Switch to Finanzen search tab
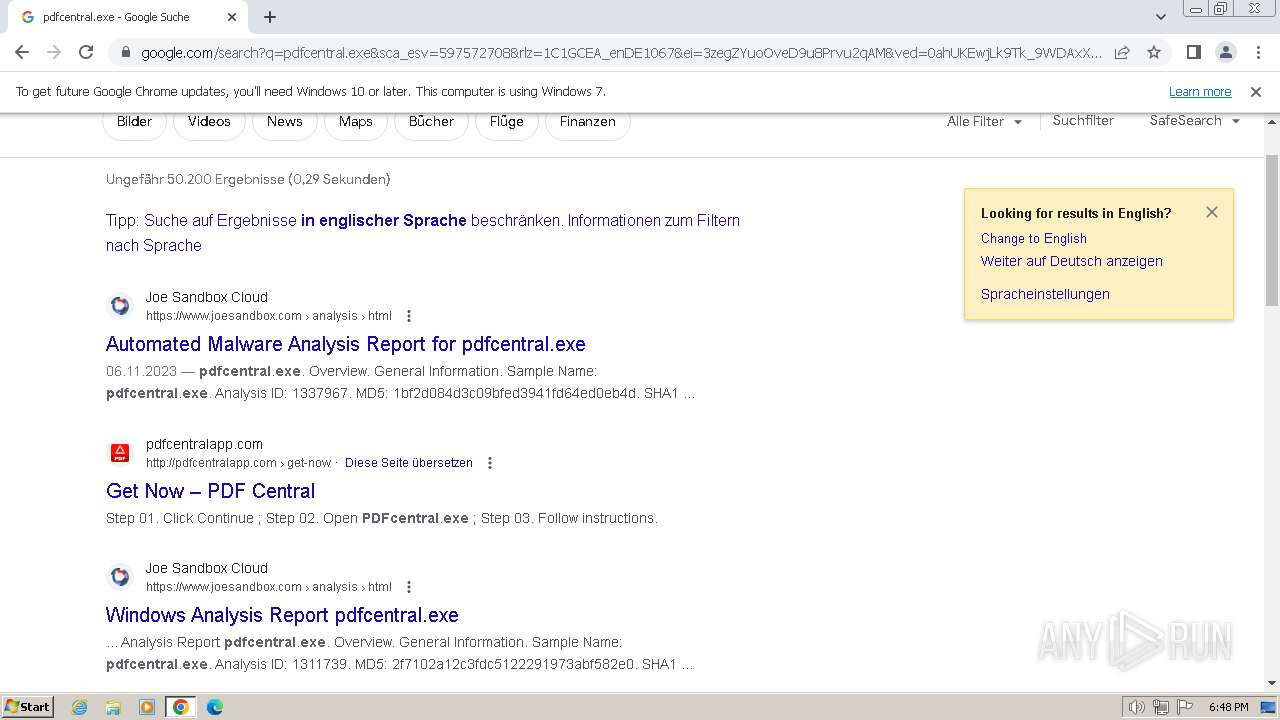 coord(587,121)
